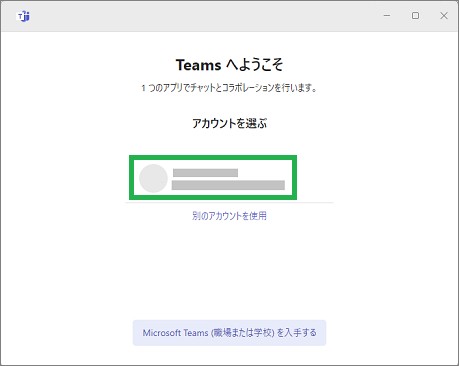Click the Teams logo icon in title bar
Image resolution: width=459 pixels, height=366 pixels.
24,16
